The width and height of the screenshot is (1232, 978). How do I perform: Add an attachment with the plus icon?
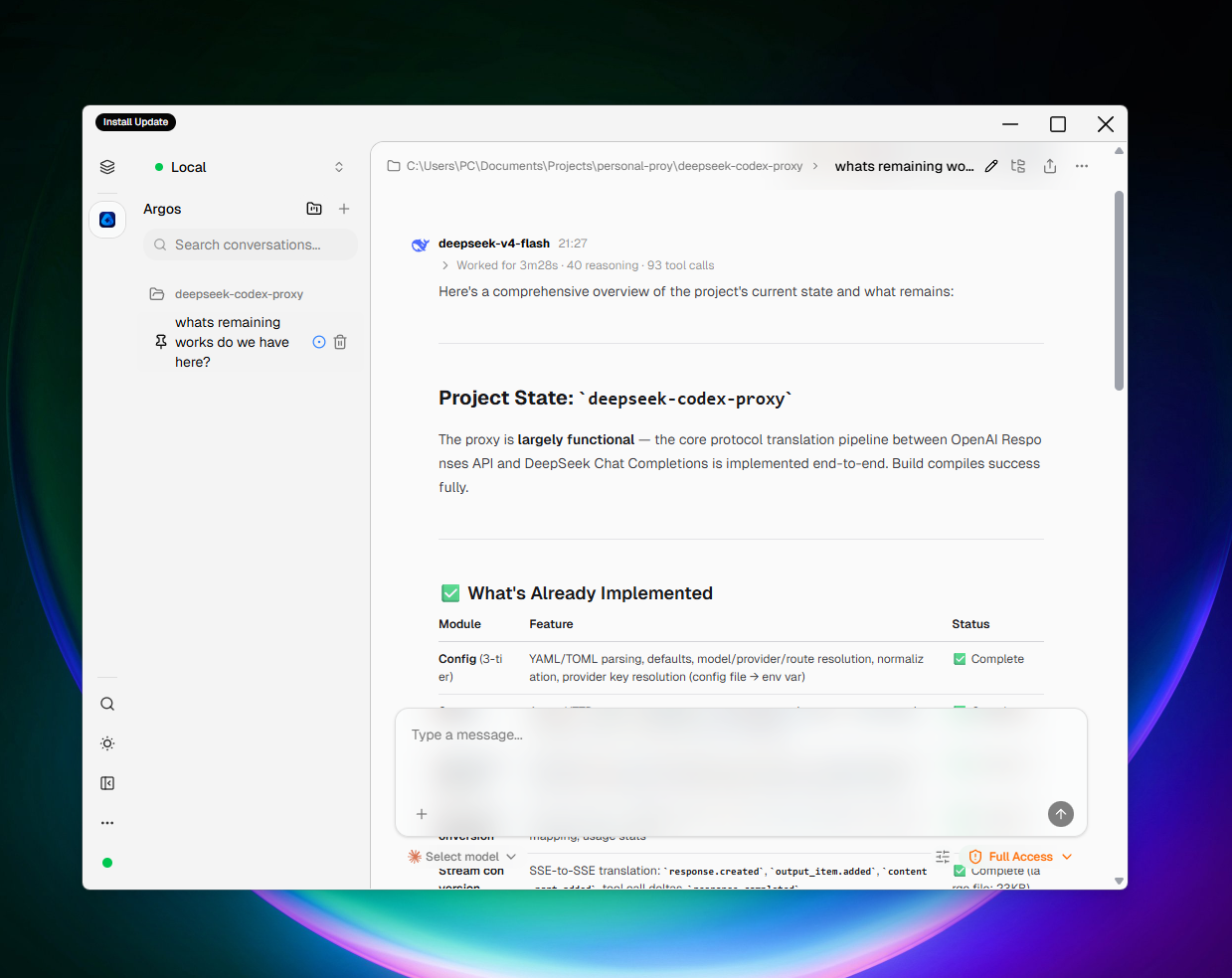click(x=422, y=814)
